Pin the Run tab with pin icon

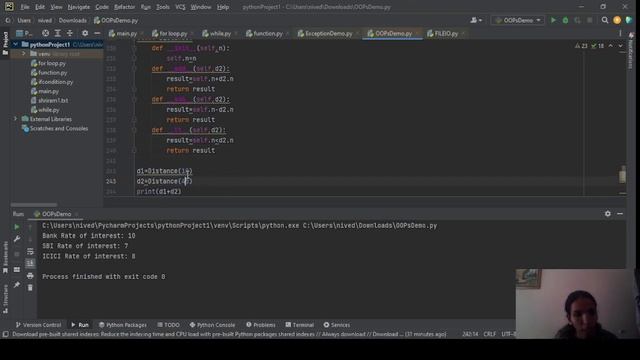coord(17,284)
